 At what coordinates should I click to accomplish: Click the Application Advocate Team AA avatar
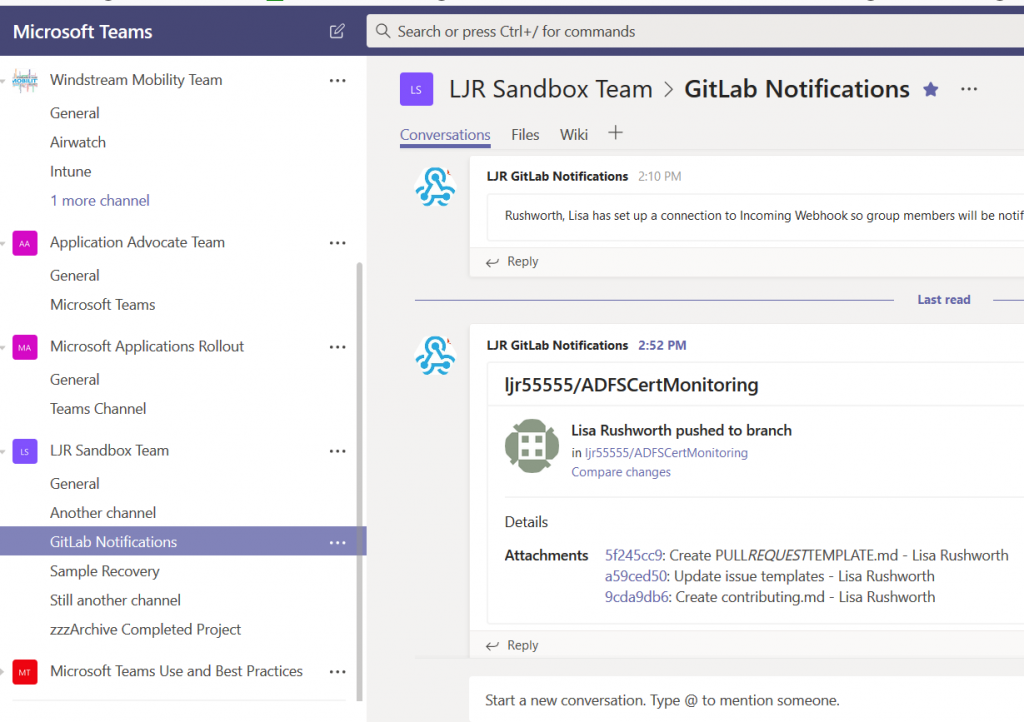coord(24,242)
